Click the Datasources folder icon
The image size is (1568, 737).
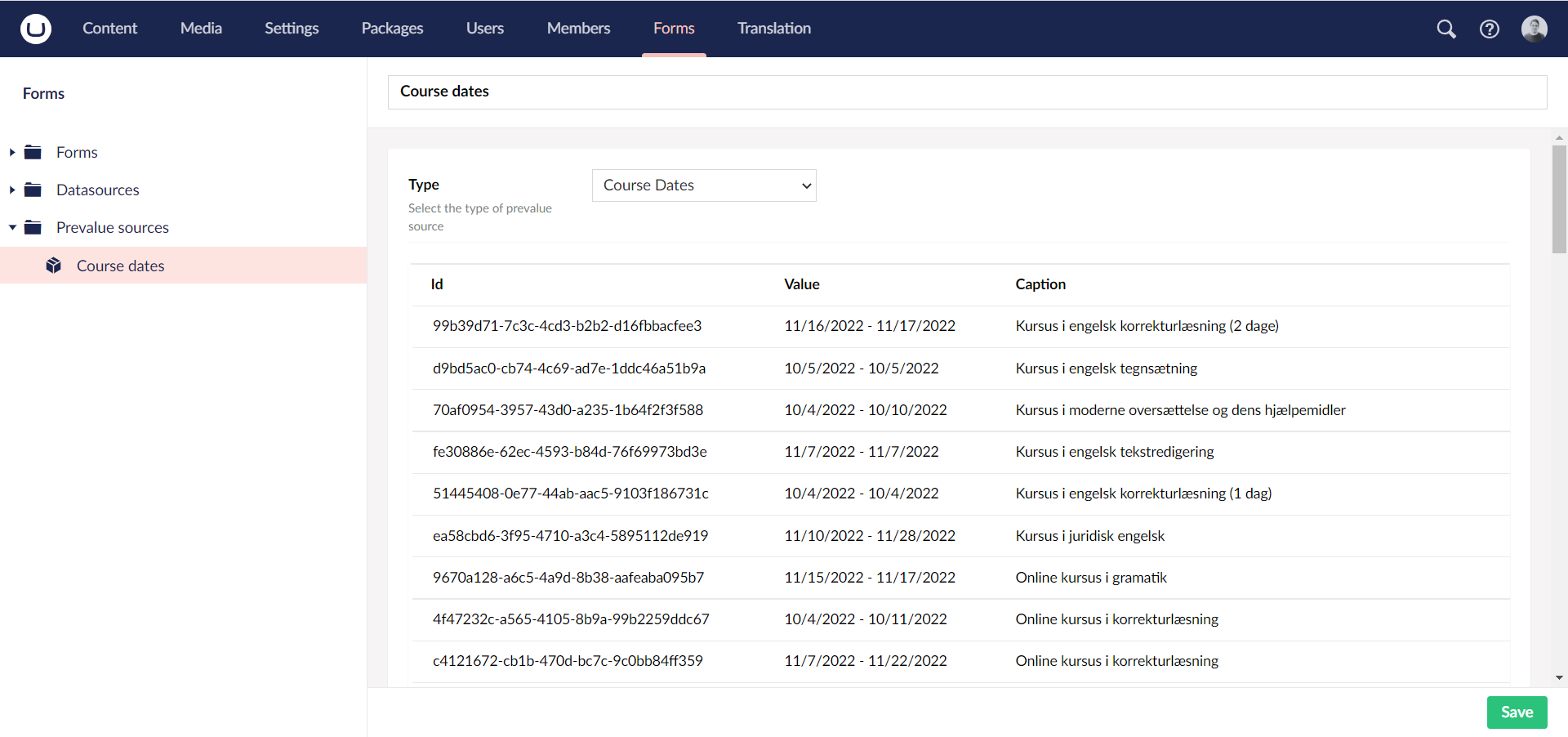(x=33, y=189)
